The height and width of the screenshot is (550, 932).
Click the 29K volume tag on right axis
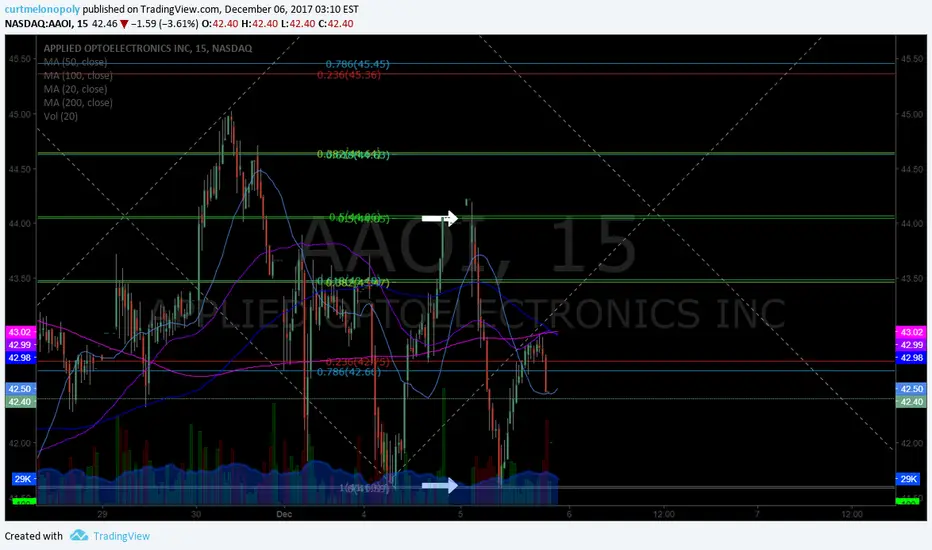[909, 479]
